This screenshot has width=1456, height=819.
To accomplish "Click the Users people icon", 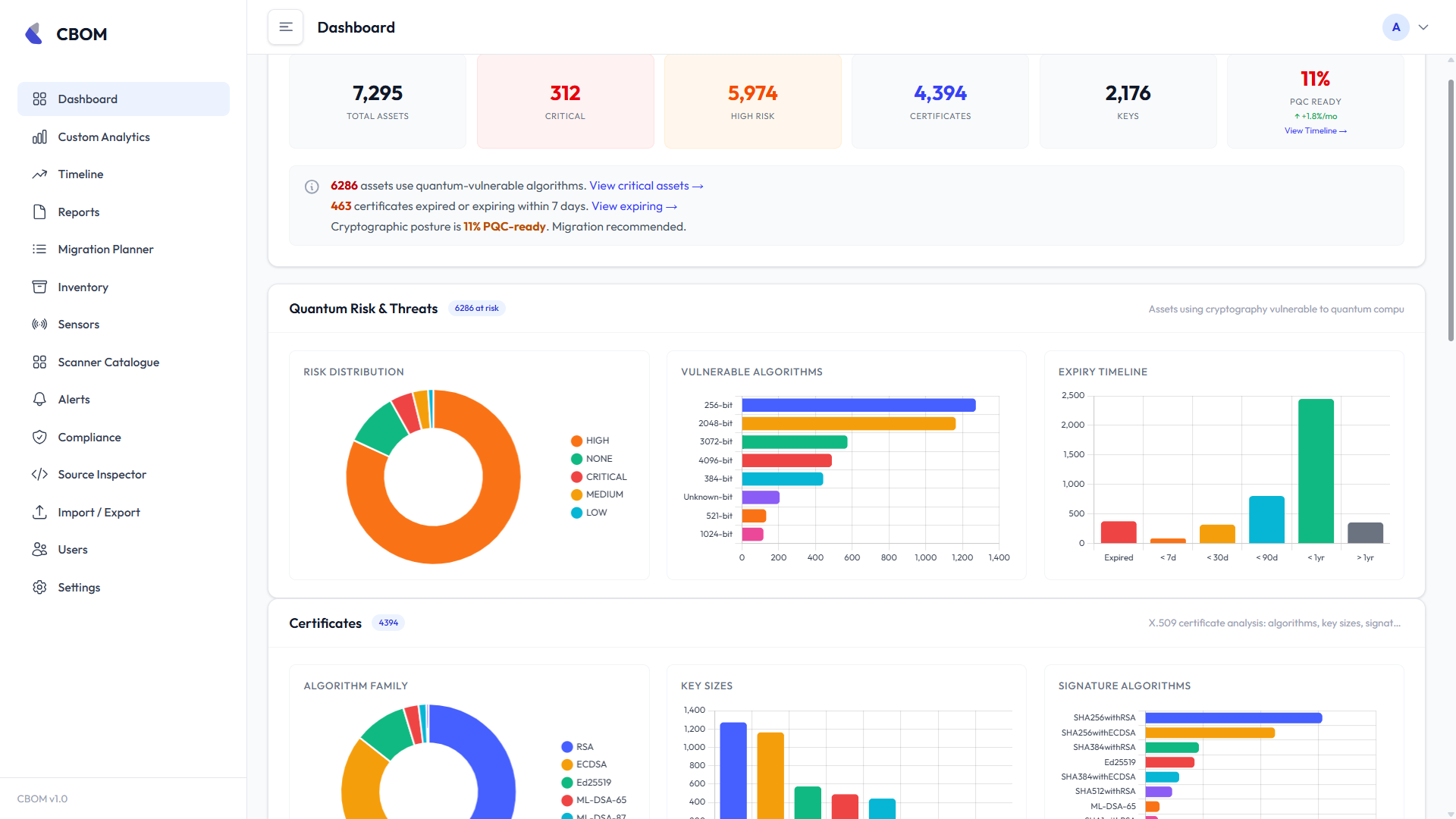I will point(39,550).
